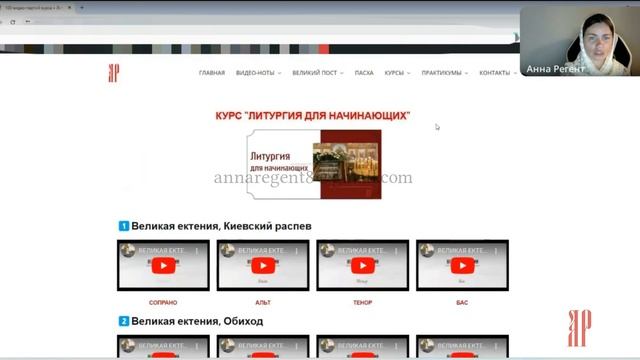The image size is (640, 360).
Task: Click video title on Бас Киевский video
Action: 460,251
